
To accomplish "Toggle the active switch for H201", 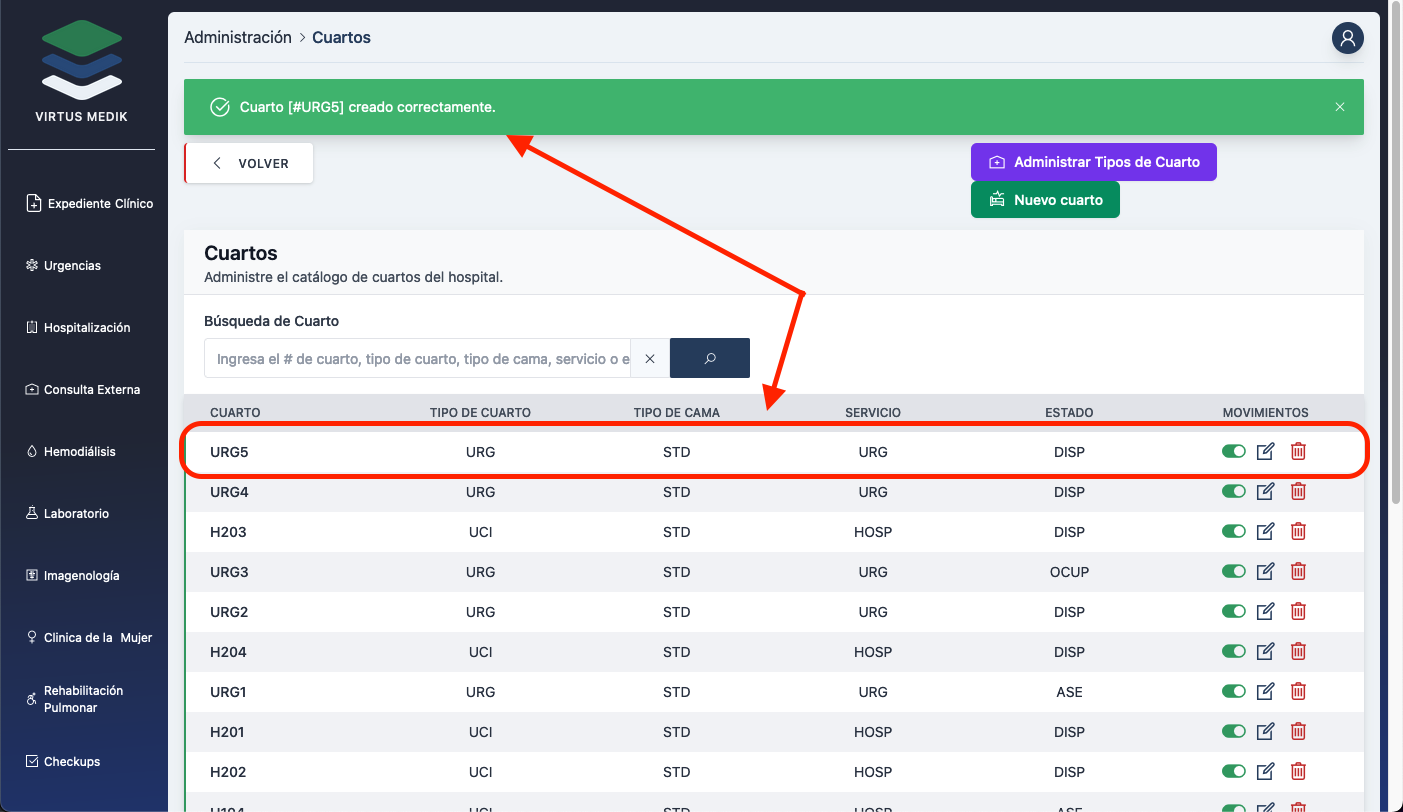I will click(1234, 732).
